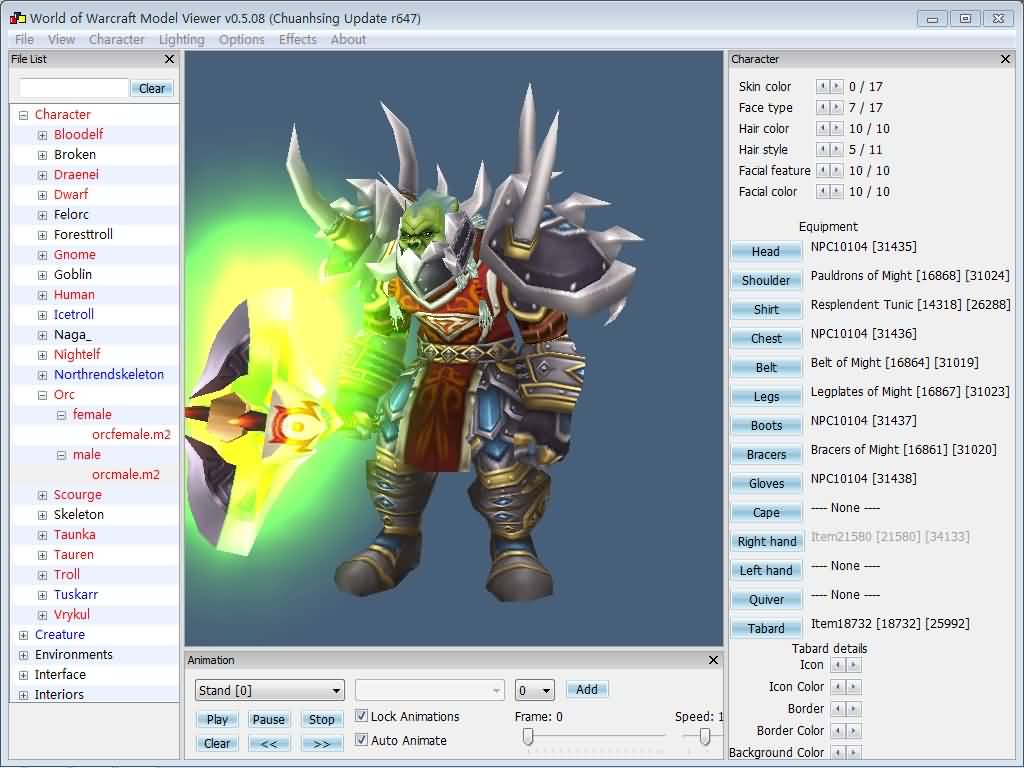Open the Lighting menu
The image size is (1024, 768).
[182, 40]
